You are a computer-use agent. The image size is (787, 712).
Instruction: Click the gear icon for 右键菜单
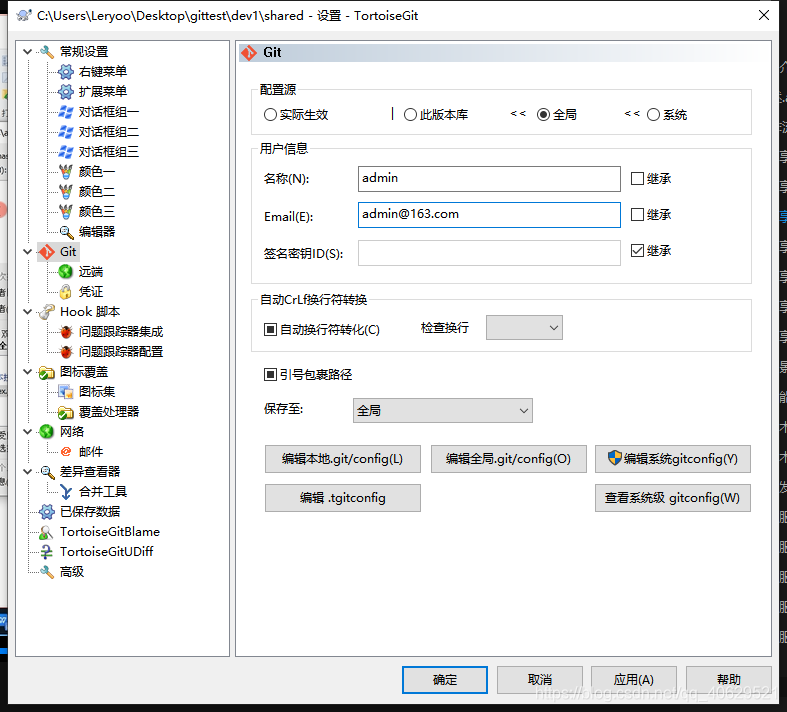[x=66, y=72]
